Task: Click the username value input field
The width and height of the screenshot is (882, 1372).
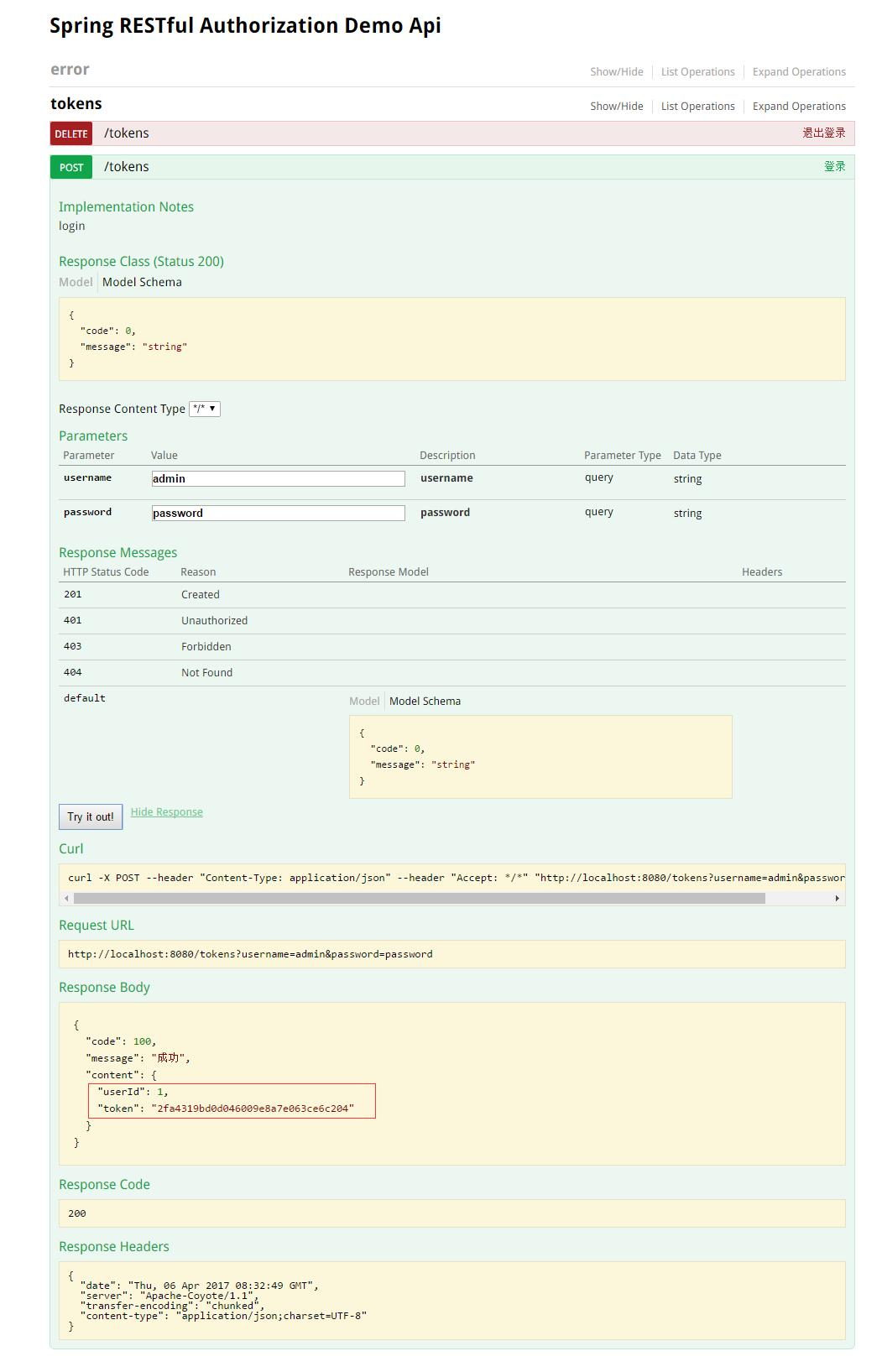Action: pos(279,478)
